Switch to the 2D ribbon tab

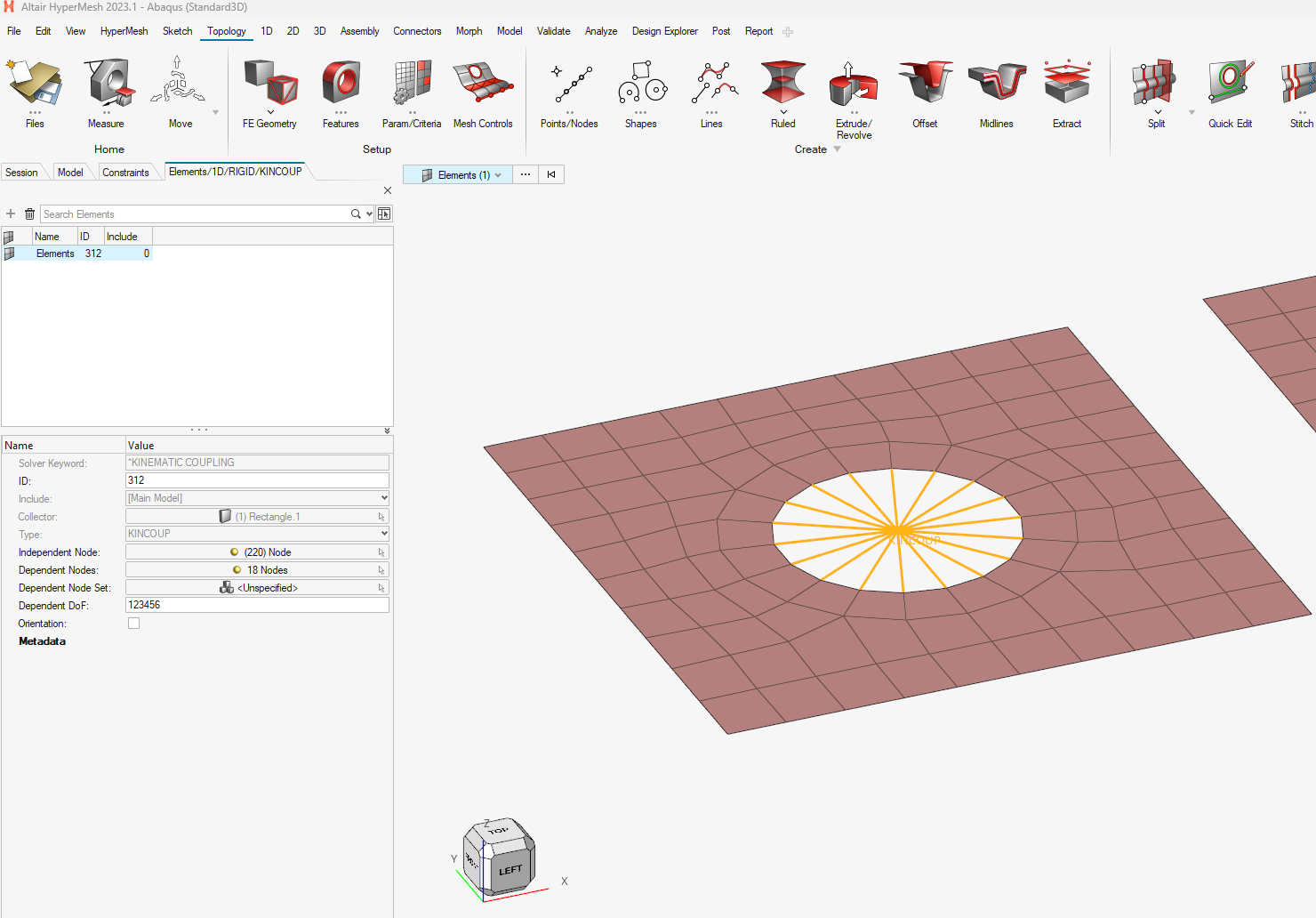coord(293,31)
